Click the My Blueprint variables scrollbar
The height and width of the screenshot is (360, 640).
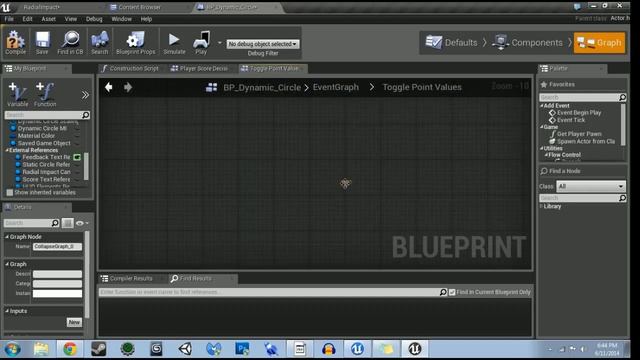[x=86, y=166]
